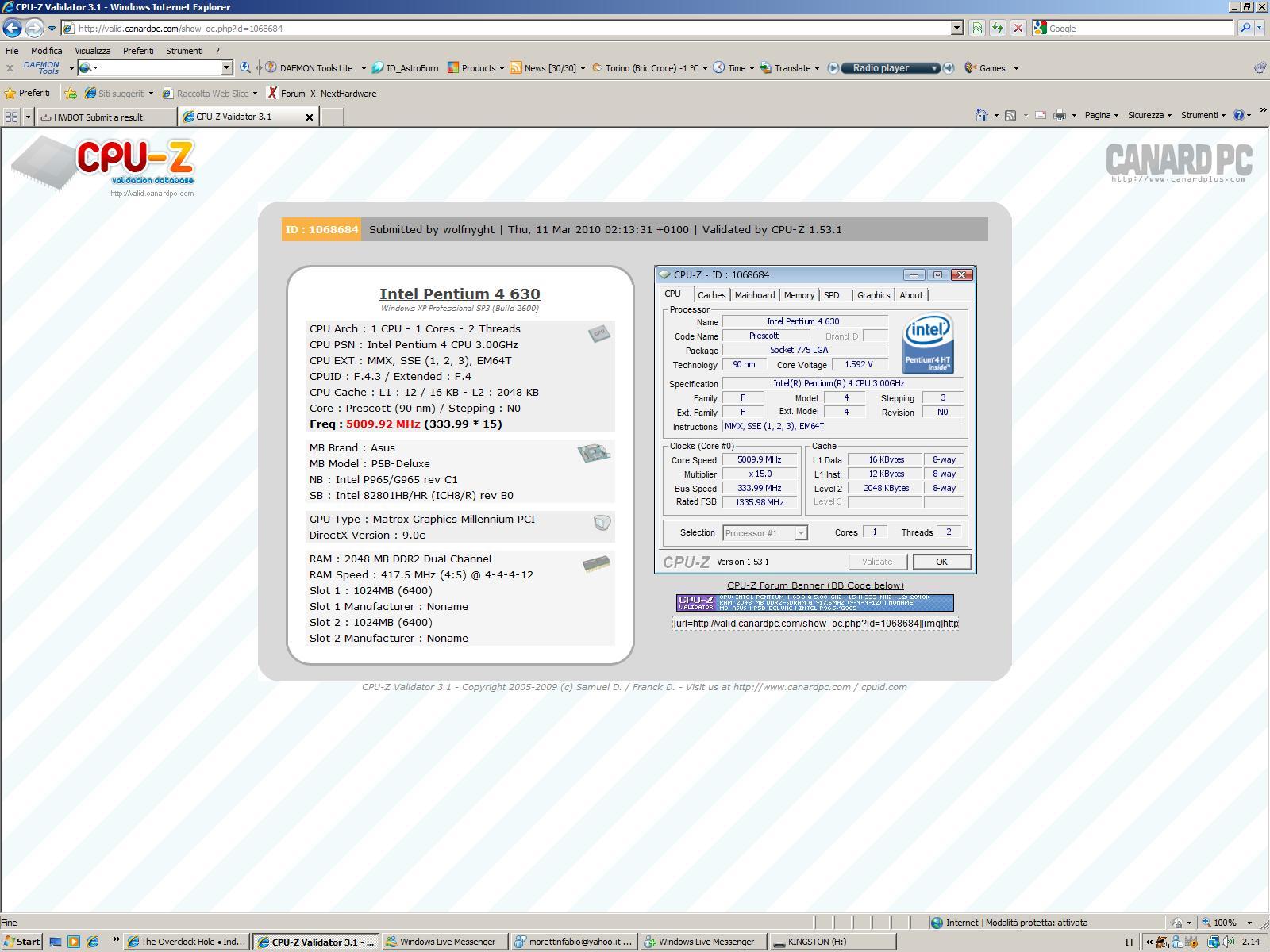
Task: Click the DAEMON toolbar search magnifier icon
Action: click(245, 68)
